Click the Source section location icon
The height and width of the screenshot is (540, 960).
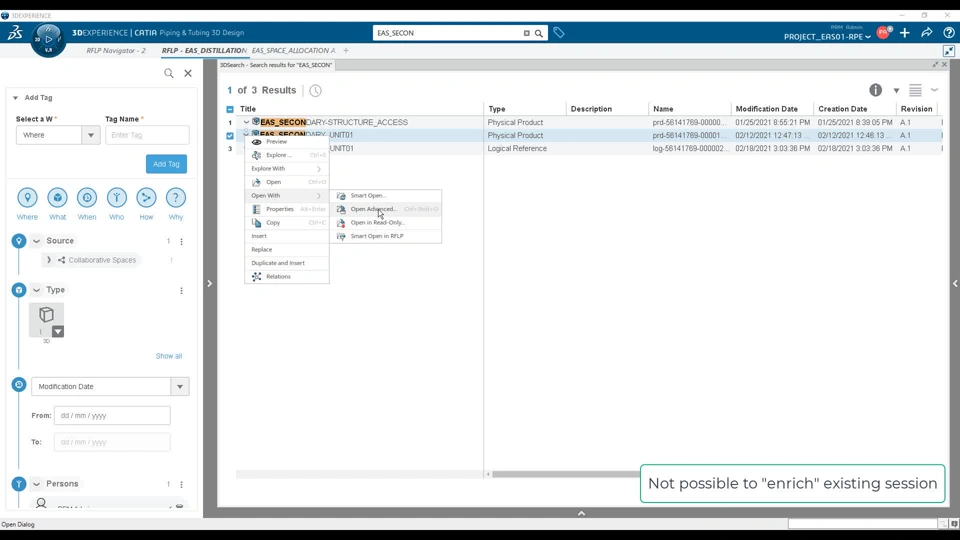click(x=19, y=241)
